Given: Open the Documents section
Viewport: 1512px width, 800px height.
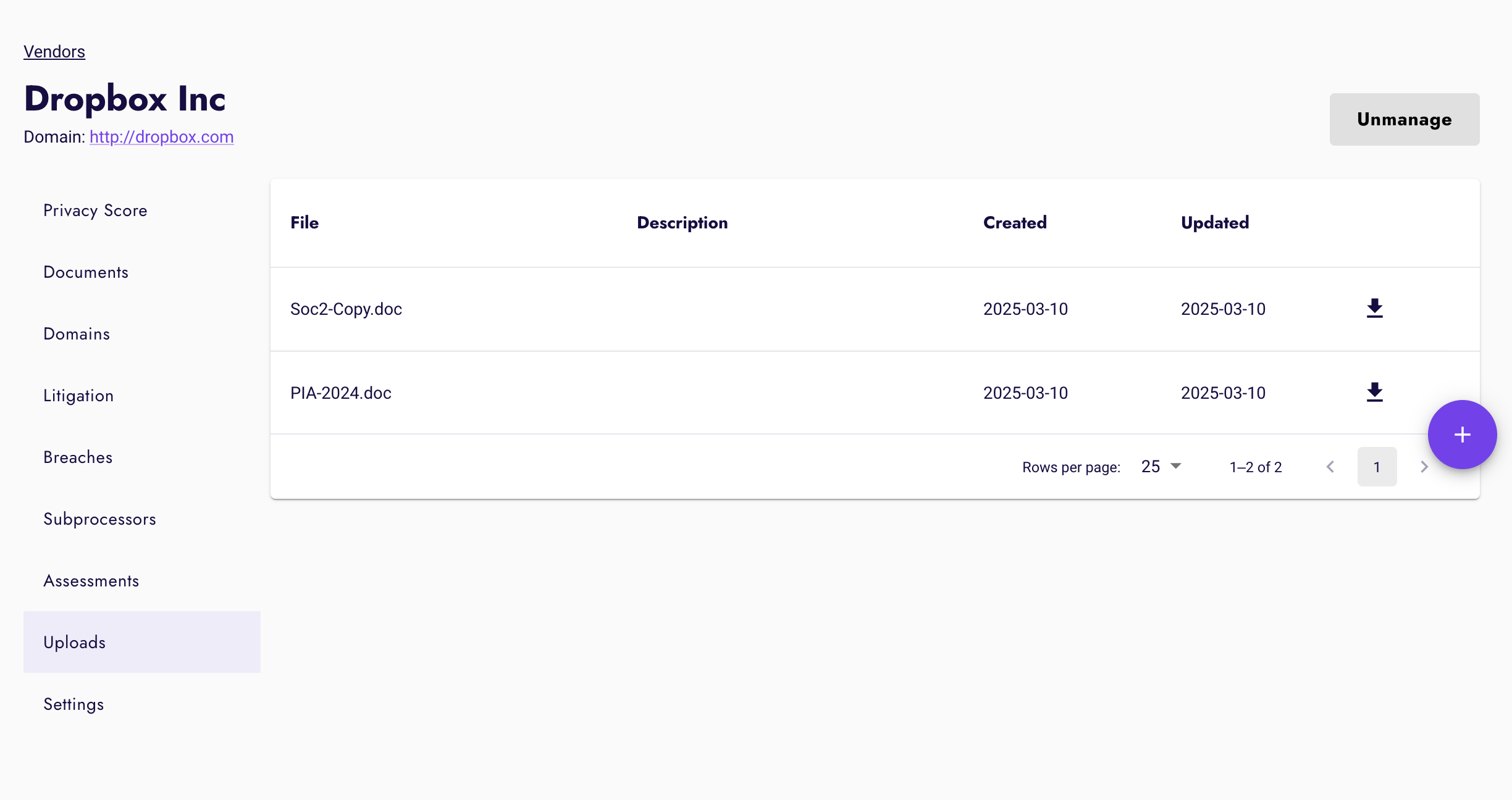Looking at the screenshot, I should [x=142, y=272].
